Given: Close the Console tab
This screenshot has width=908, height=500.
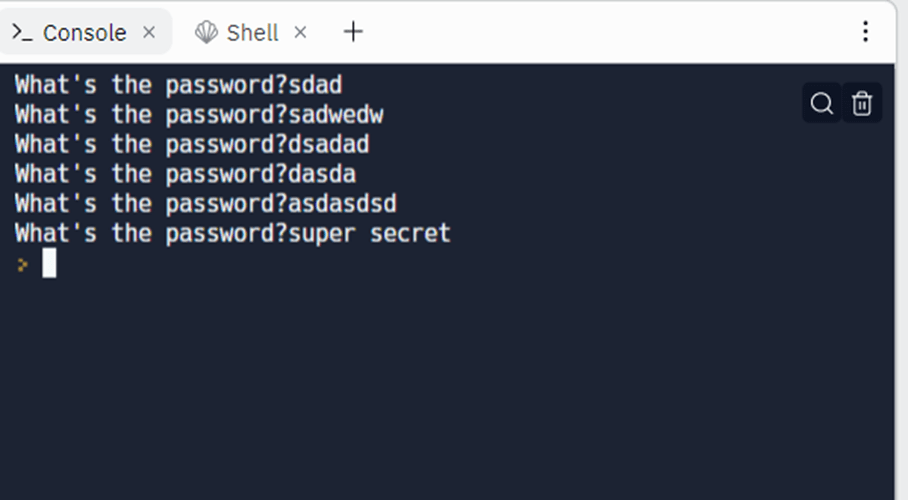Looking at the screenshot, I should [149, 32].
